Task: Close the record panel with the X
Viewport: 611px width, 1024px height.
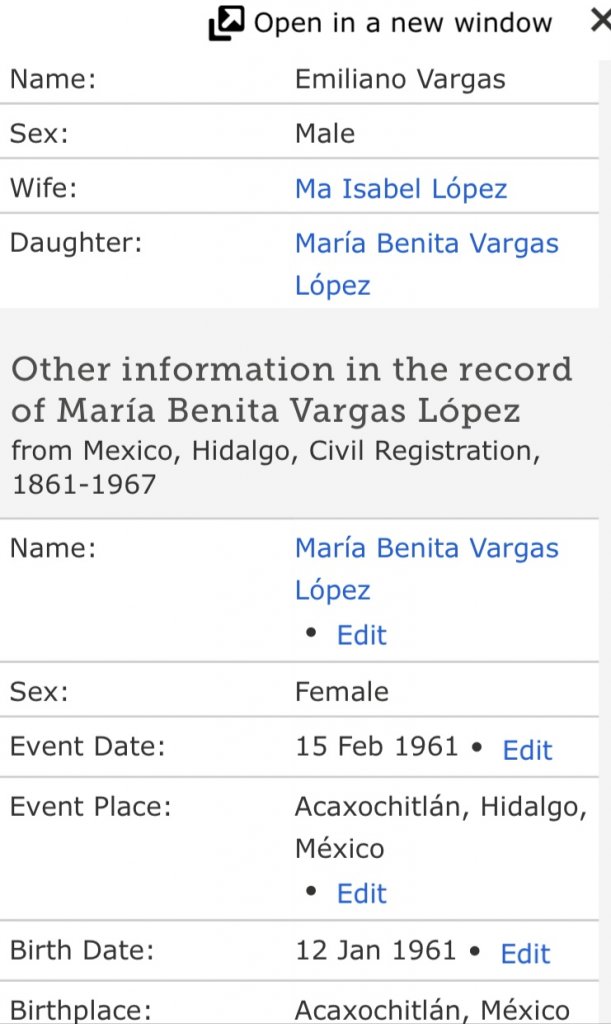Action: [x=600, y=21]
